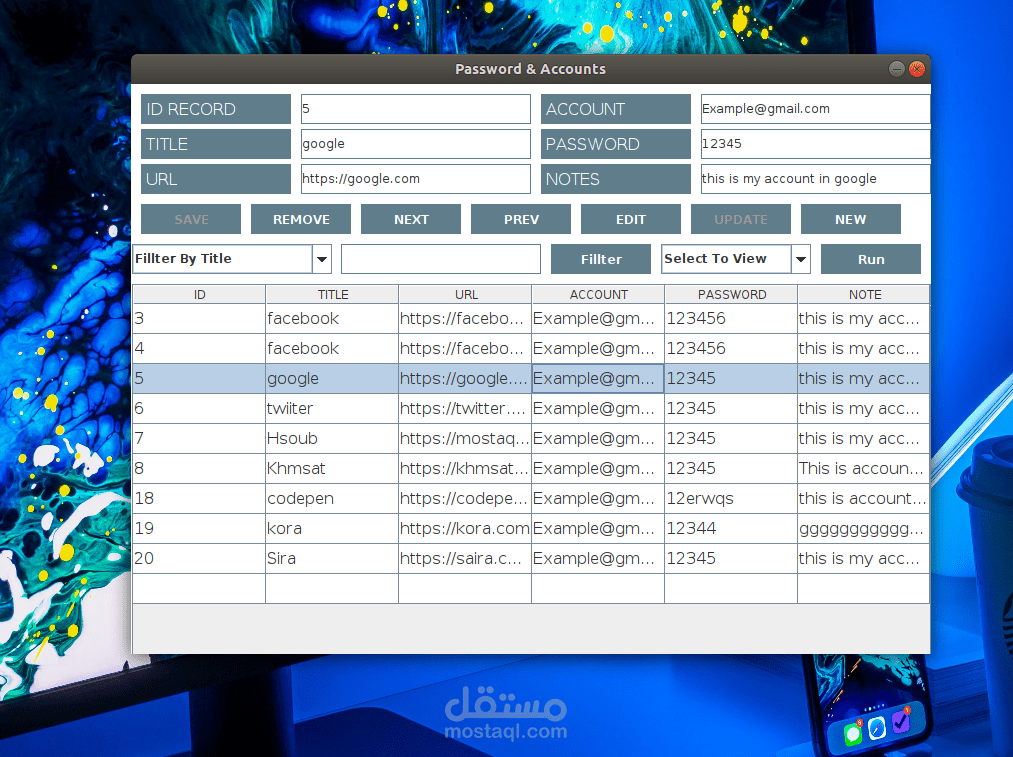Click the ACCOUNT field with Example@gmail.com
This screenshot has height=757, width=1013.
815,109
